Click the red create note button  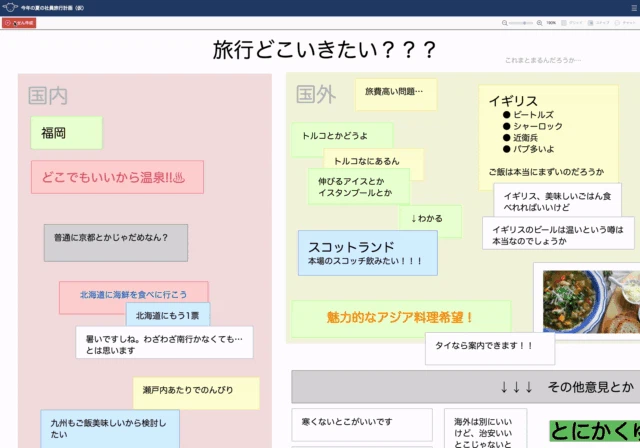tap(19, 23)
